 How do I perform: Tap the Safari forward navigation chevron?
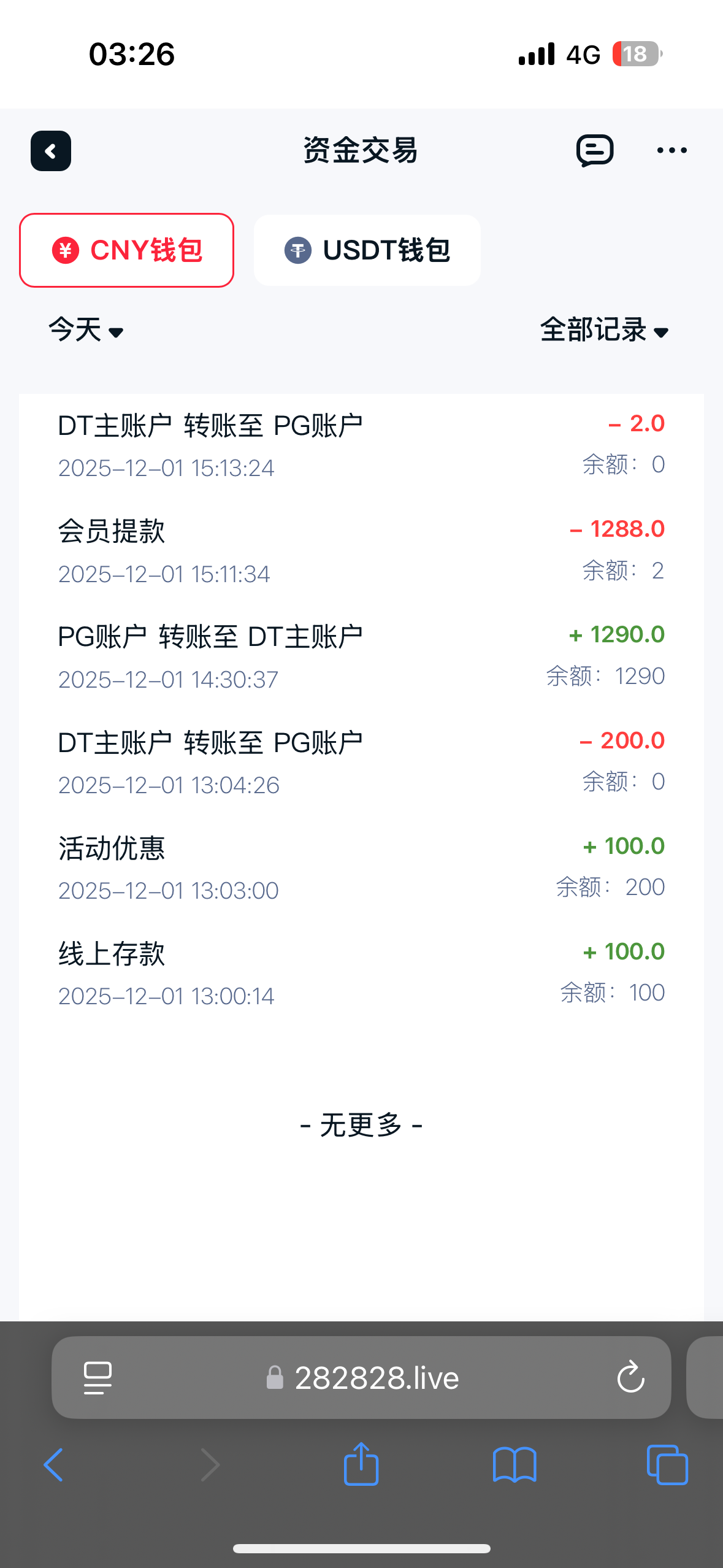click(x=210, y=1465)
